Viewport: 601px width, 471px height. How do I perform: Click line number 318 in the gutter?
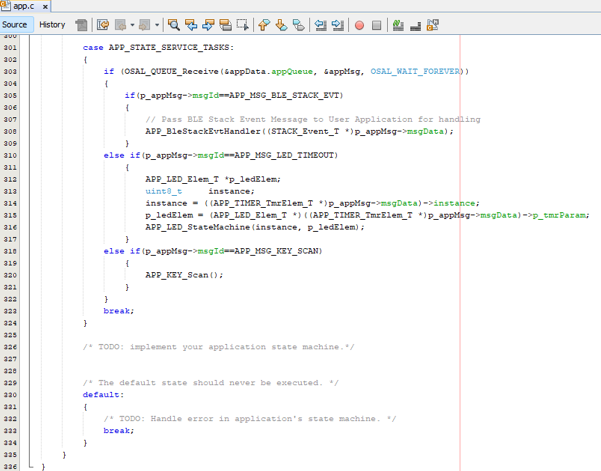[10, 251]
